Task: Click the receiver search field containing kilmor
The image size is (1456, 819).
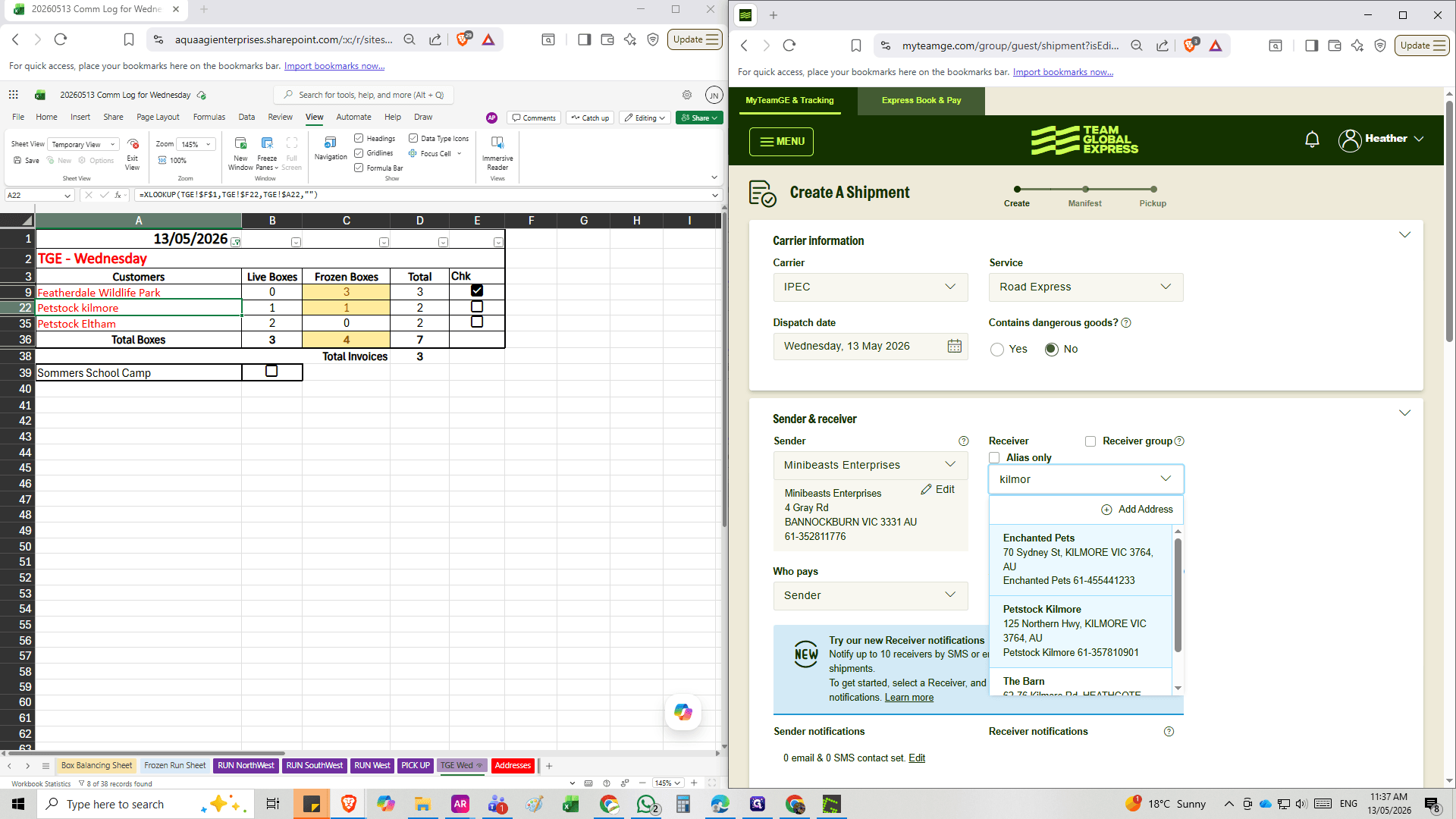Action: 1086,479
